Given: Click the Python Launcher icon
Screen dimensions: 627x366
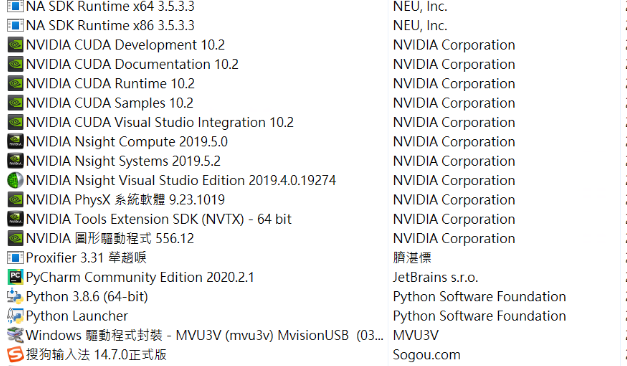Looking at the screenshot, I should point(15,316).
